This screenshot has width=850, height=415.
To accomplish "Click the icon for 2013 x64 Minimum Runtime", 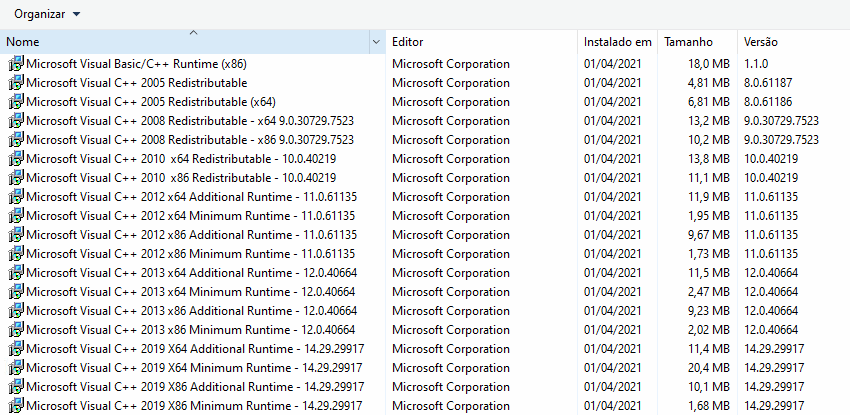I will (17, 292).
